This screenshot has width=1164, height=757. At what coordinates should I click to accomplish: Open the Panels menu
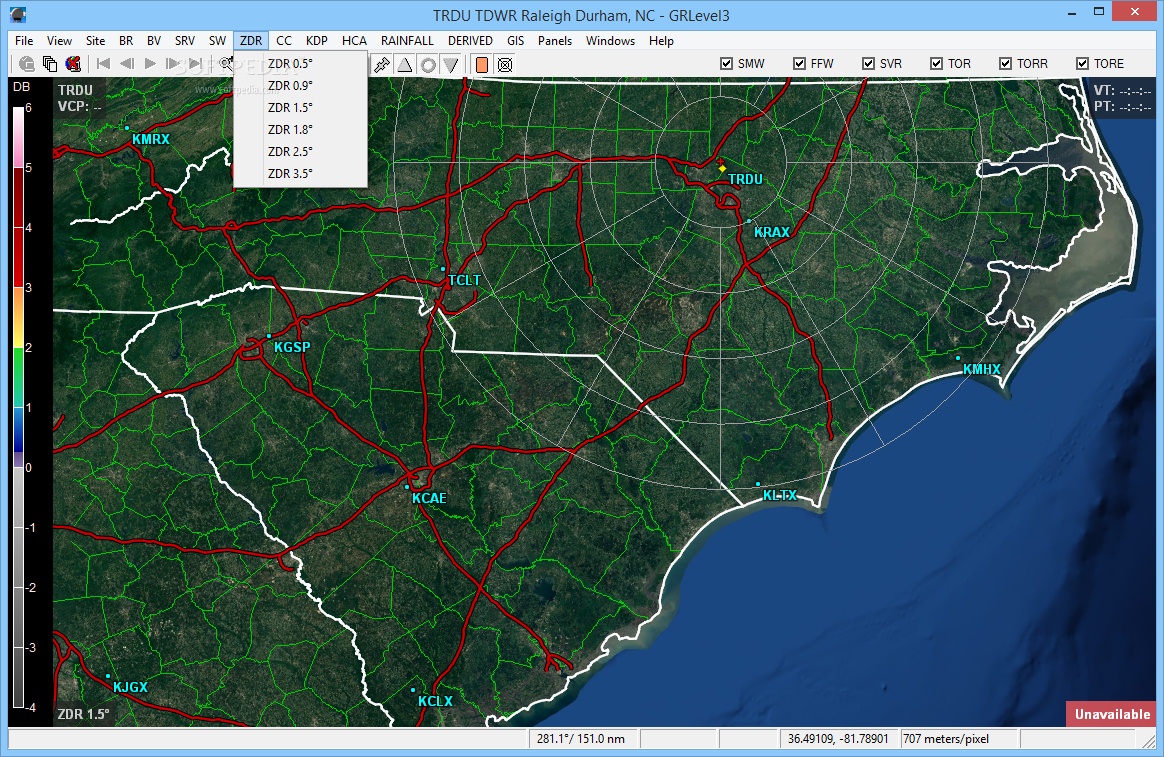(x=555, y=41)
